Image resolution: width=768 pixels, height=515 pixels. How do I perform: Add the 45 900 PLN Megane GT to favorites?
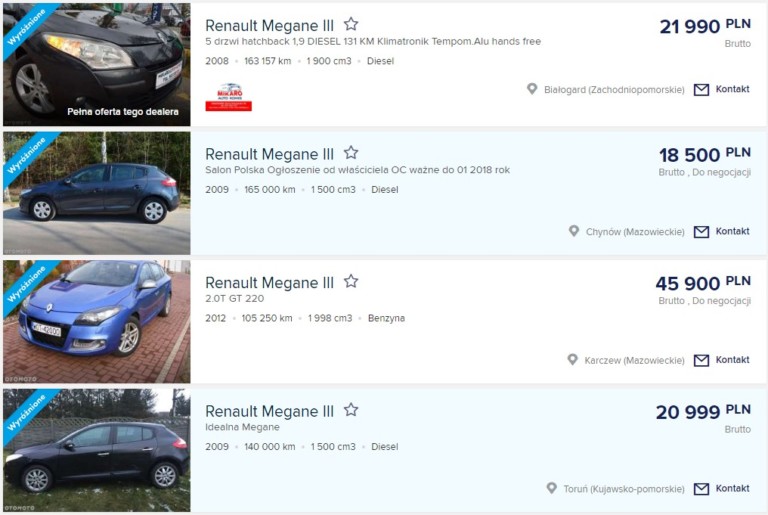coord(351,281)
